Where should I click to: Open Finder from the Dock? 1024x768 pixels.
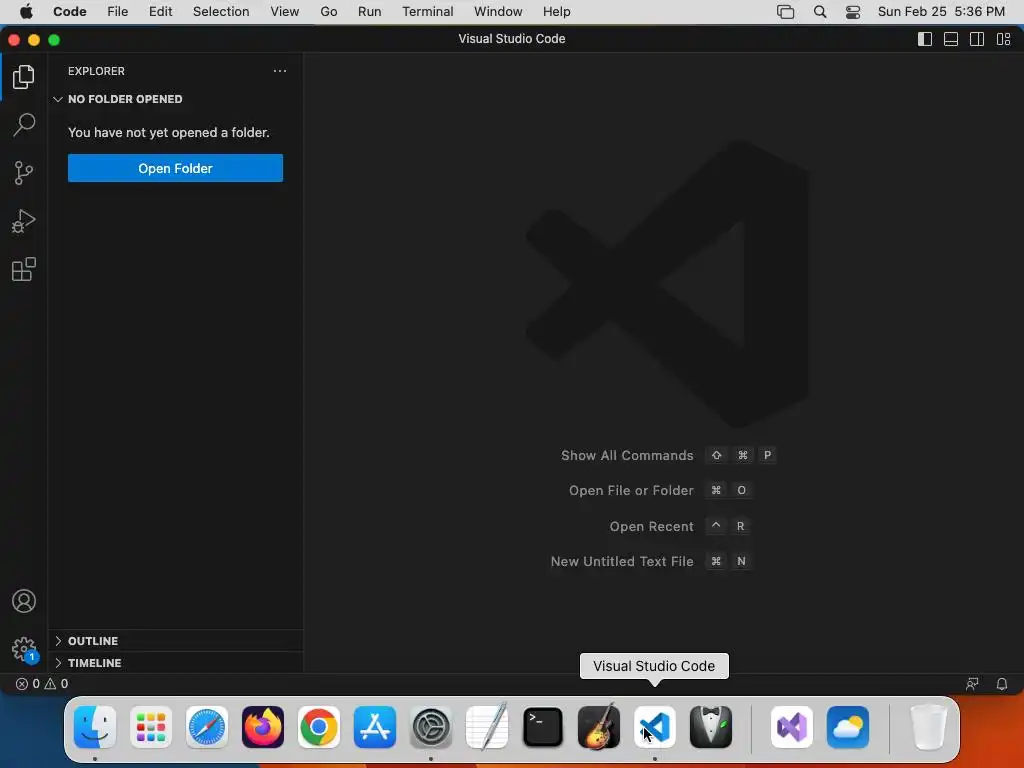coord(95,727)
